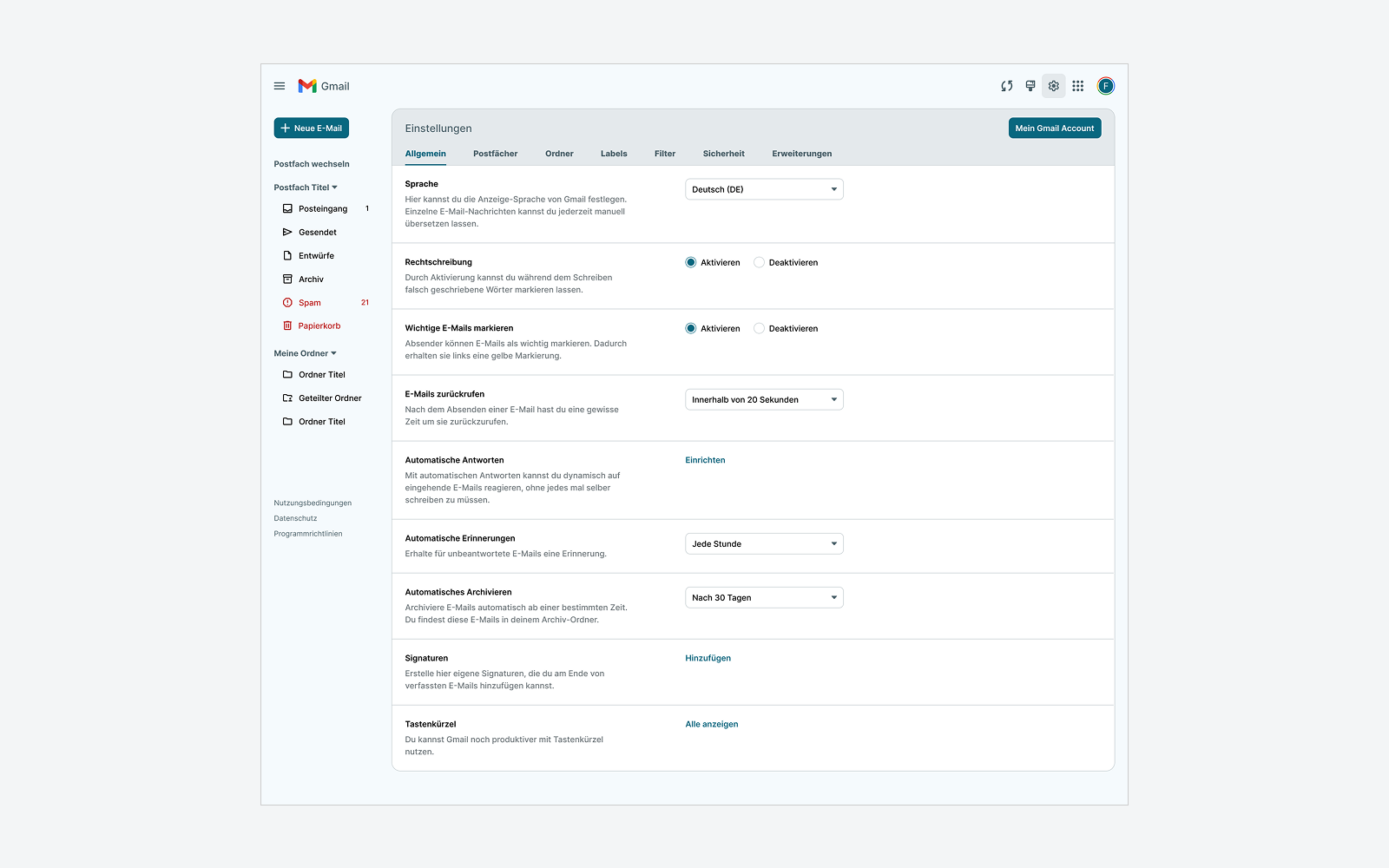Open the Deutsch (DE) language dropdown
This screenshot has width=1389, height=868.
764,189
